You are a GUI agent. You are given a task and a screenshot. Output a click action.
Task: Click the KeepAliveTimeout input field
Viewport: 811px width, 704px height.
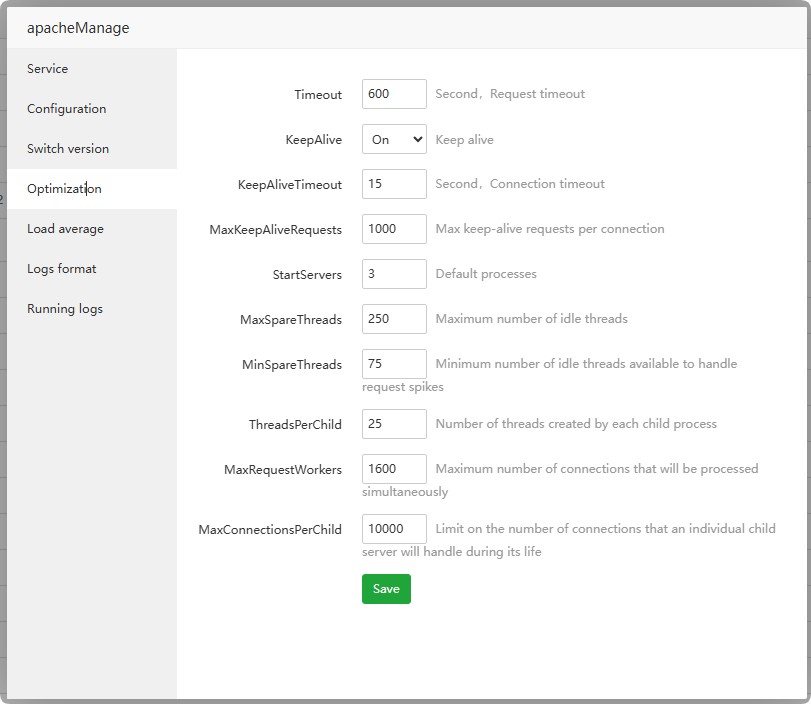pyautogui.click(x=394, y=184)
